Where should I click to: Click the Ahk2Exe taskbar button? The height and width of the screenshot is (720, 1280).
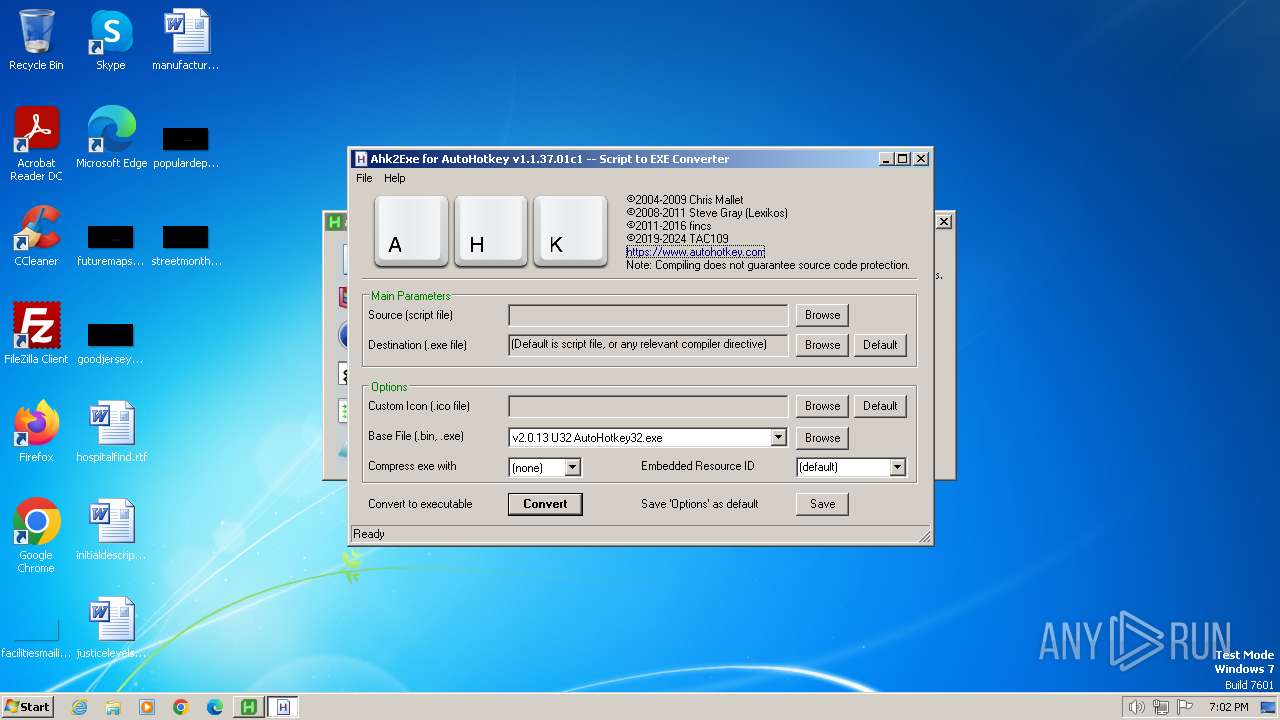283,707
